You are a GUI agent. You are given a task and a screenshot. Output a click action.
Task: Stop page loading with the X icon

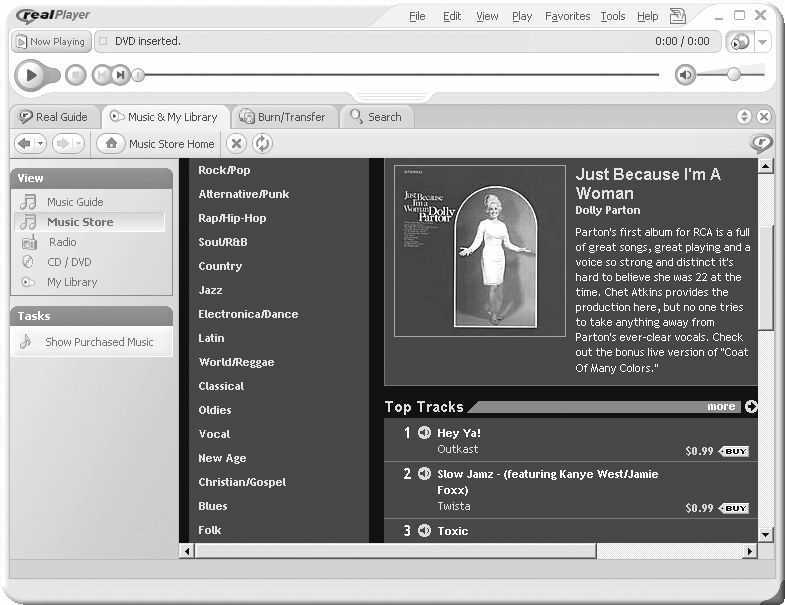tap(236, 144)
